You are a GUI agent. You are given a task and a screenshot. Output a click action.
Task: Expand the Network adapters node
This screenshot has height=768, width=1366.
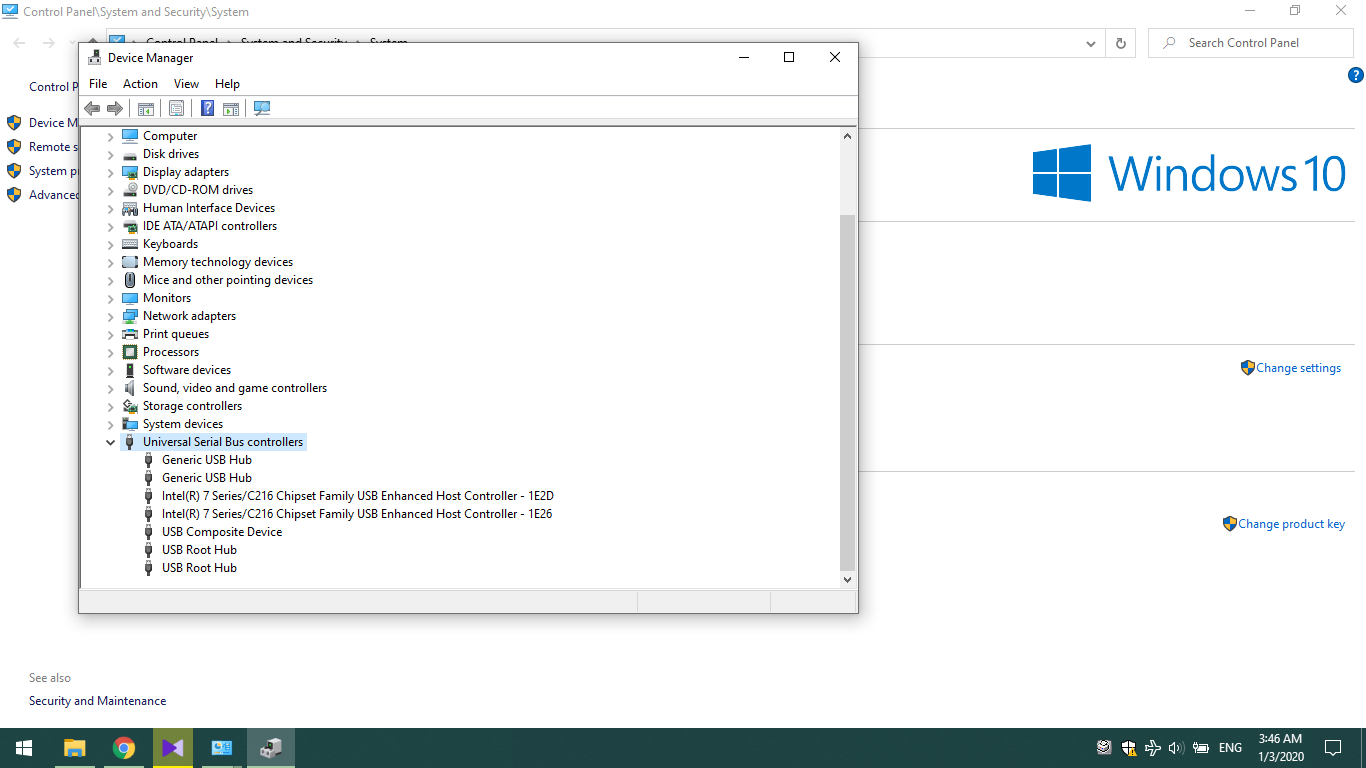(111, 316)
